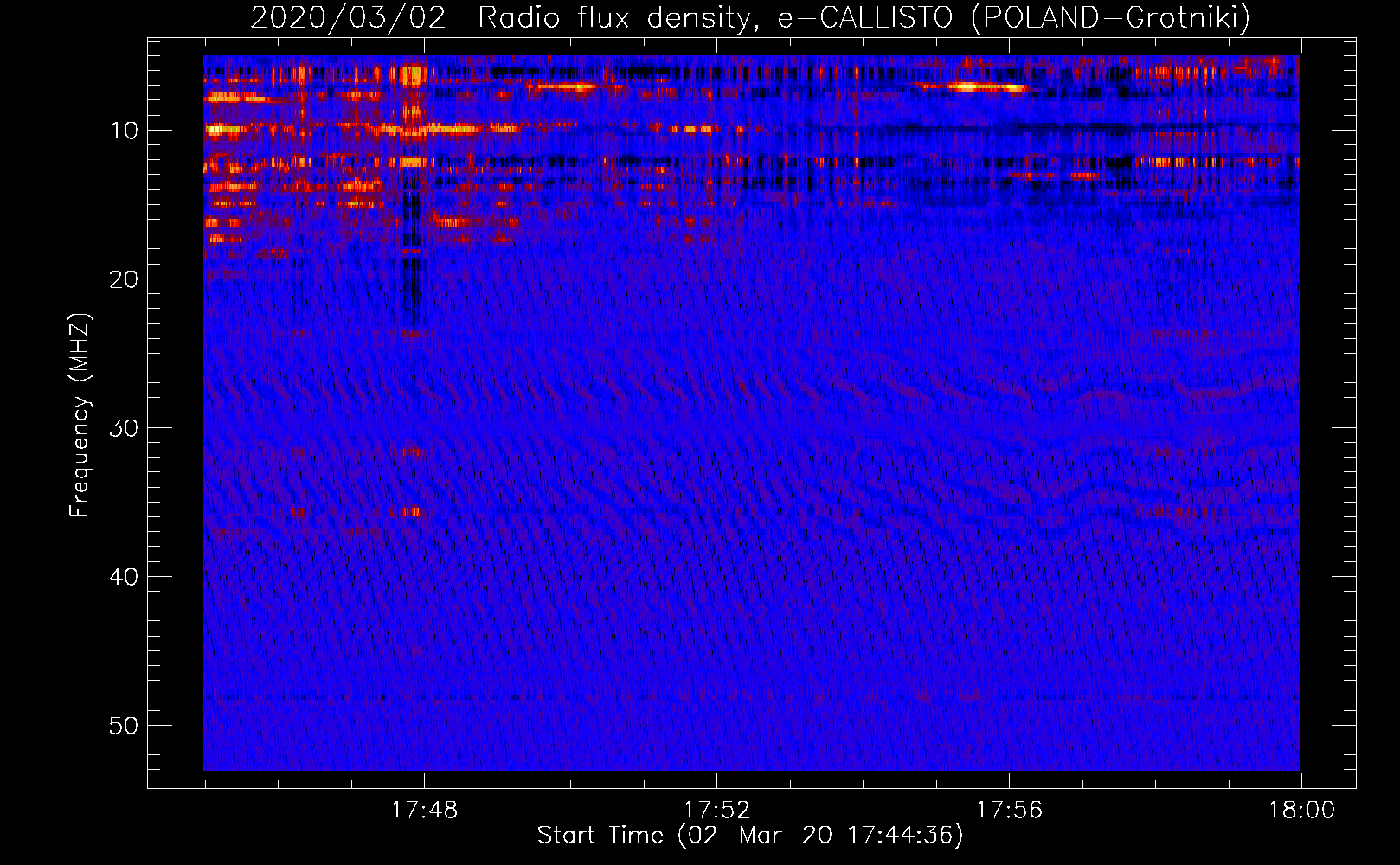This screenshot has width=1400, height=865.
Task: Select the Frequency (MHZ) axis label
Action: pos(80,415)
